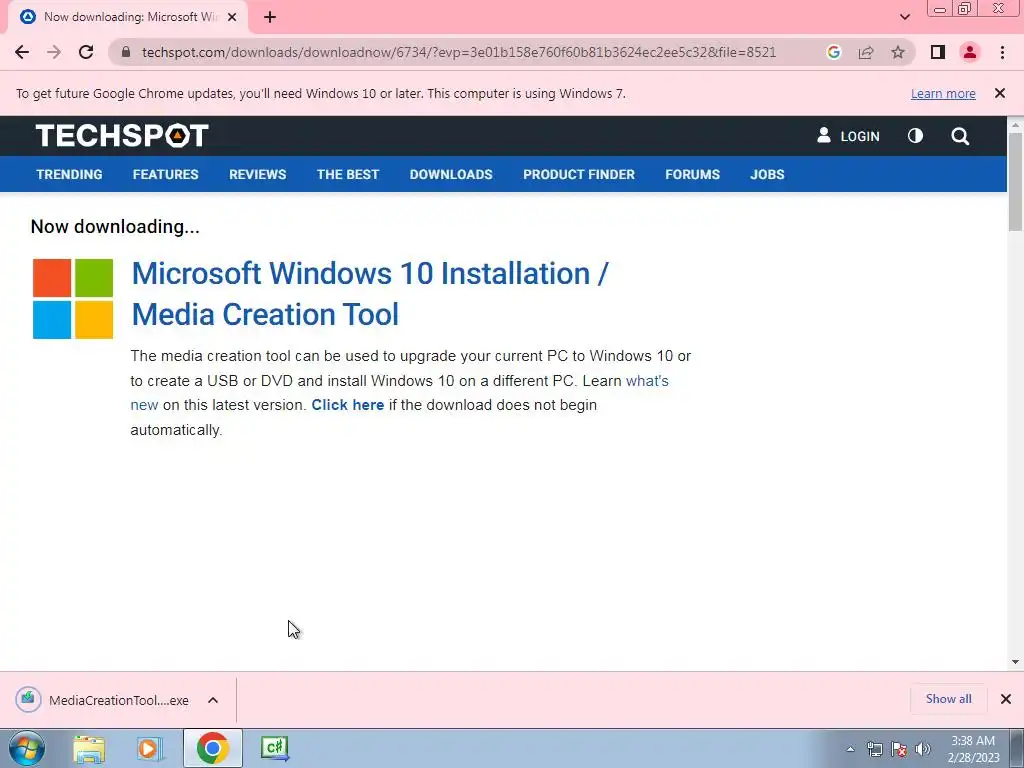Click the page scroll up arrow
This screenshot has width=1024, height=768.
point(1016,123)
